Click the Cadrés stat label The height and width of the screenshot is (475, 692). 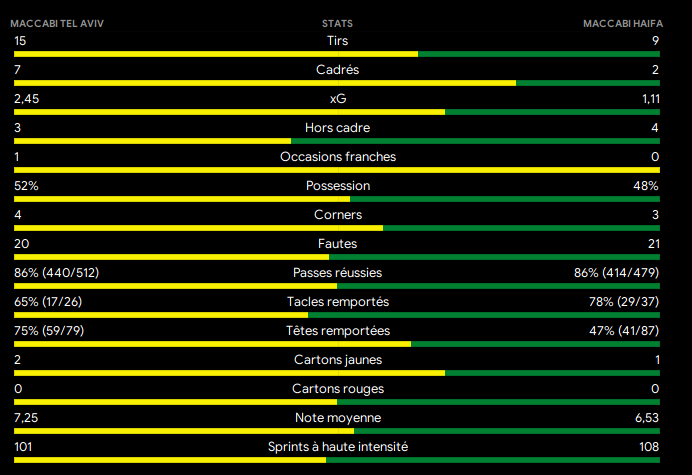click(x=337, y=70)
